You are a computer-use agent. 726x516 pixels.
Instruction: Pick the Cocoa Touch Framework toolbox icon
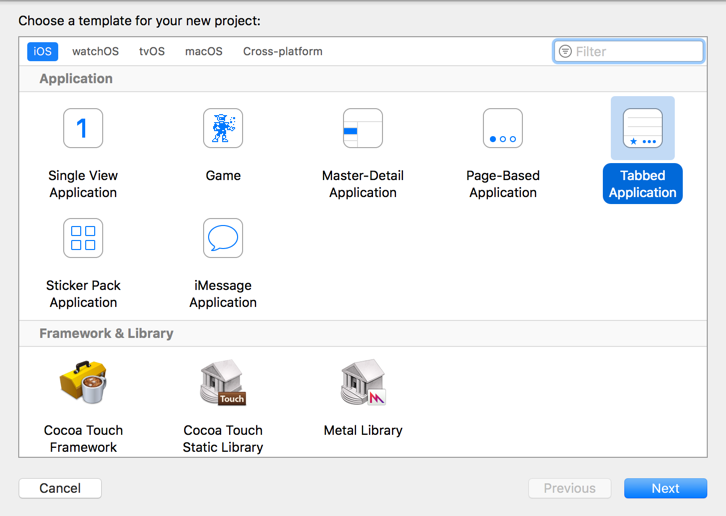pyautogui.click(x=83, y=383)
